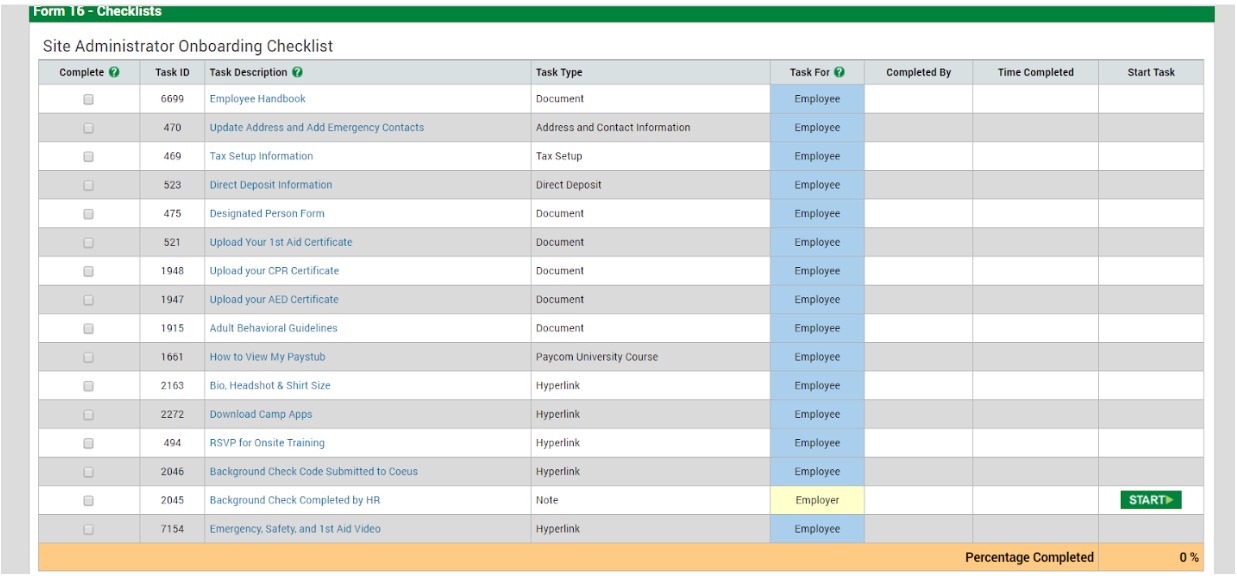Open Employee Handbook link

click(257, 99)
